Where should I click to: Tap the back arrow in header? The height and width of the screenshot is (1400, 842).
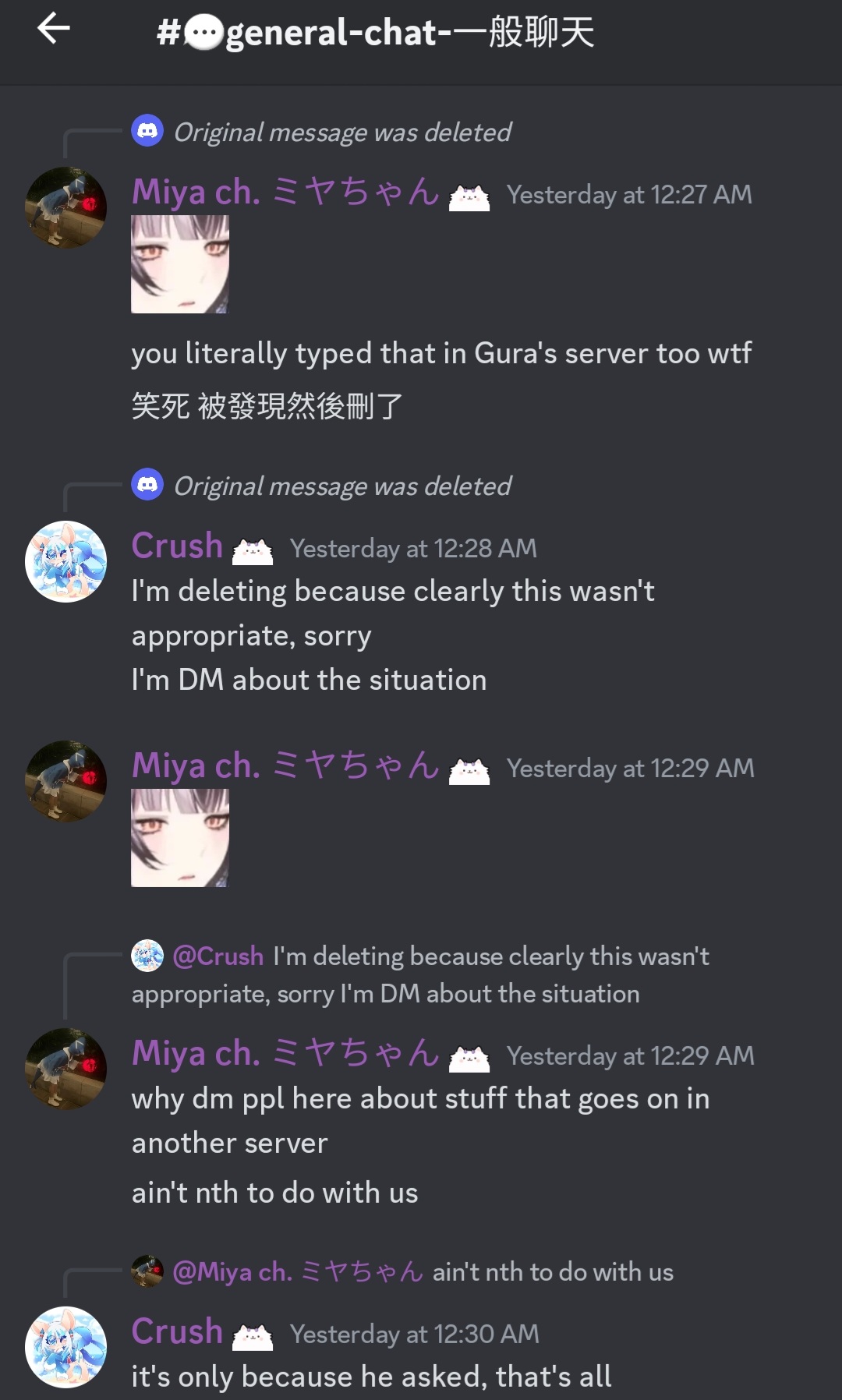point(54,29)
